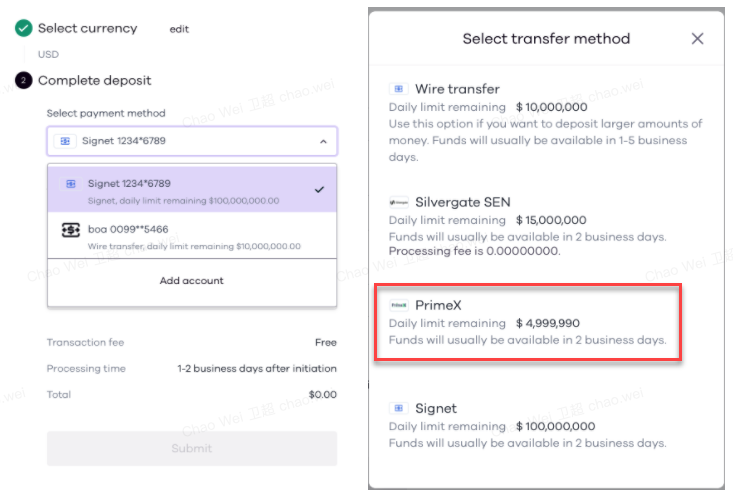The height and width of the screenshot is (492, 733).
Task: Click the Submit button
Action: coord(192,448)
